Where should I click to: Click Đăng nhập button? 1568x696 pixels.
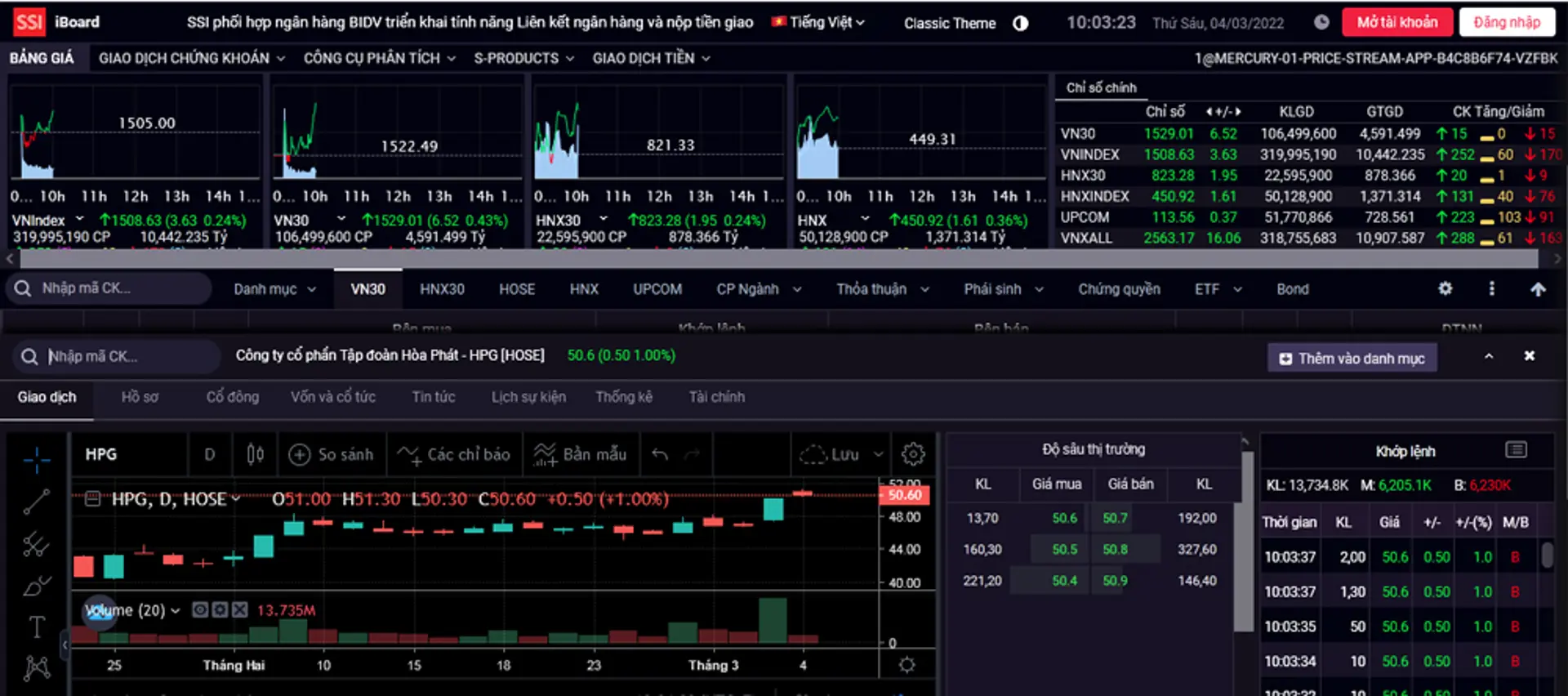point(1507,22)
